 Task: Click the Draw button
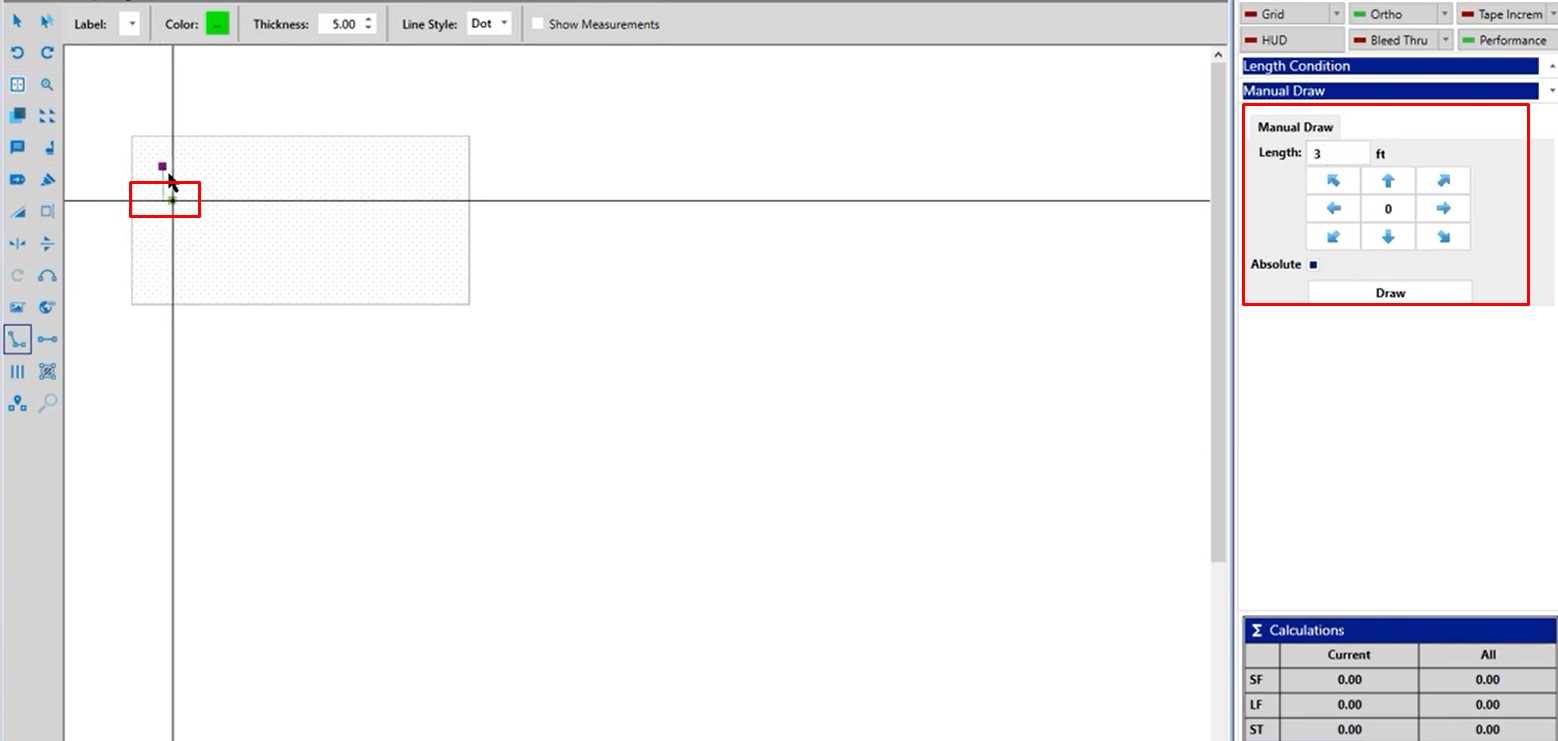[x=1390, y=293]
